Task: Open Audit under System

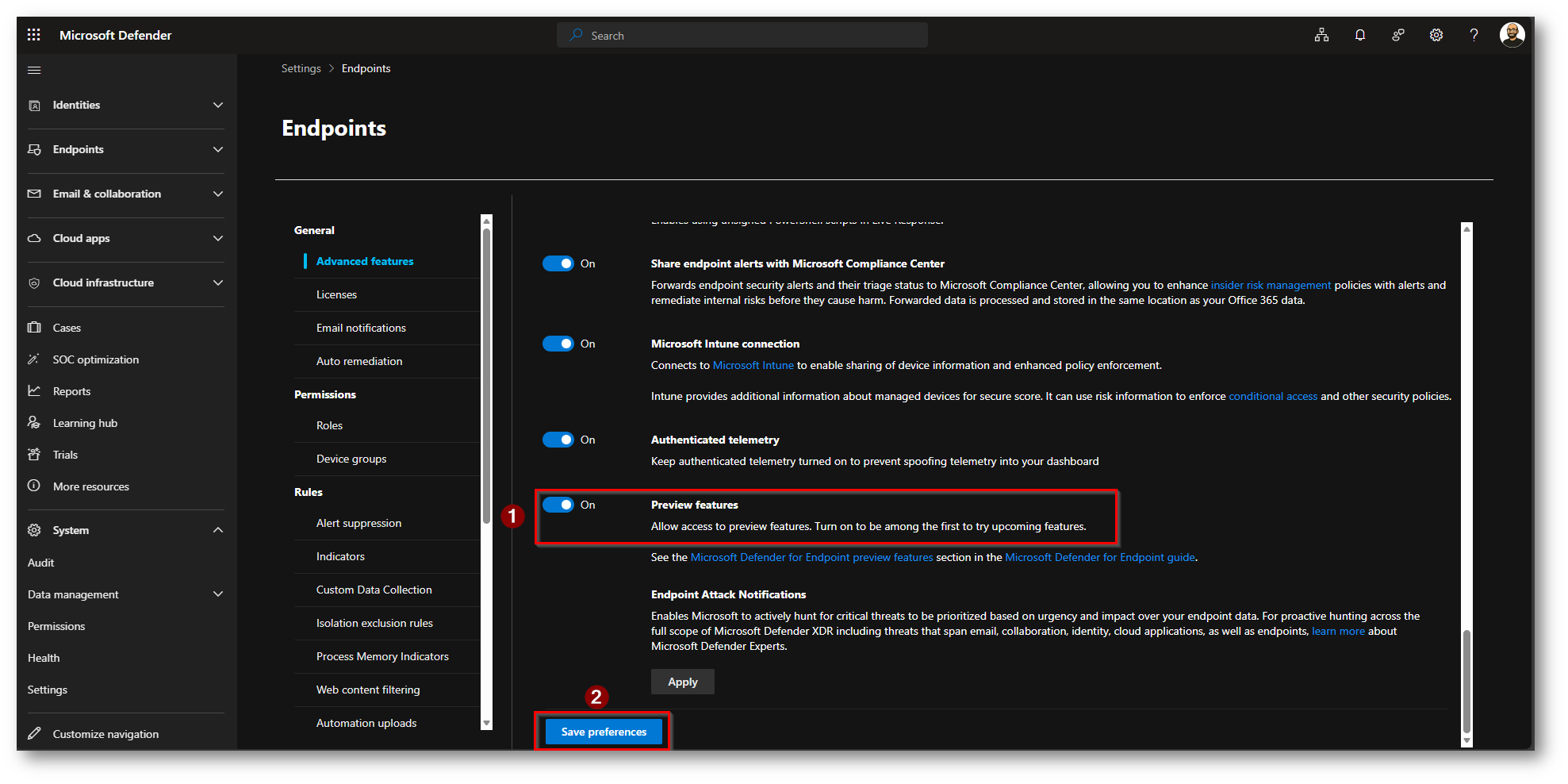Action: pyautogui.click(x=41, y=563)
